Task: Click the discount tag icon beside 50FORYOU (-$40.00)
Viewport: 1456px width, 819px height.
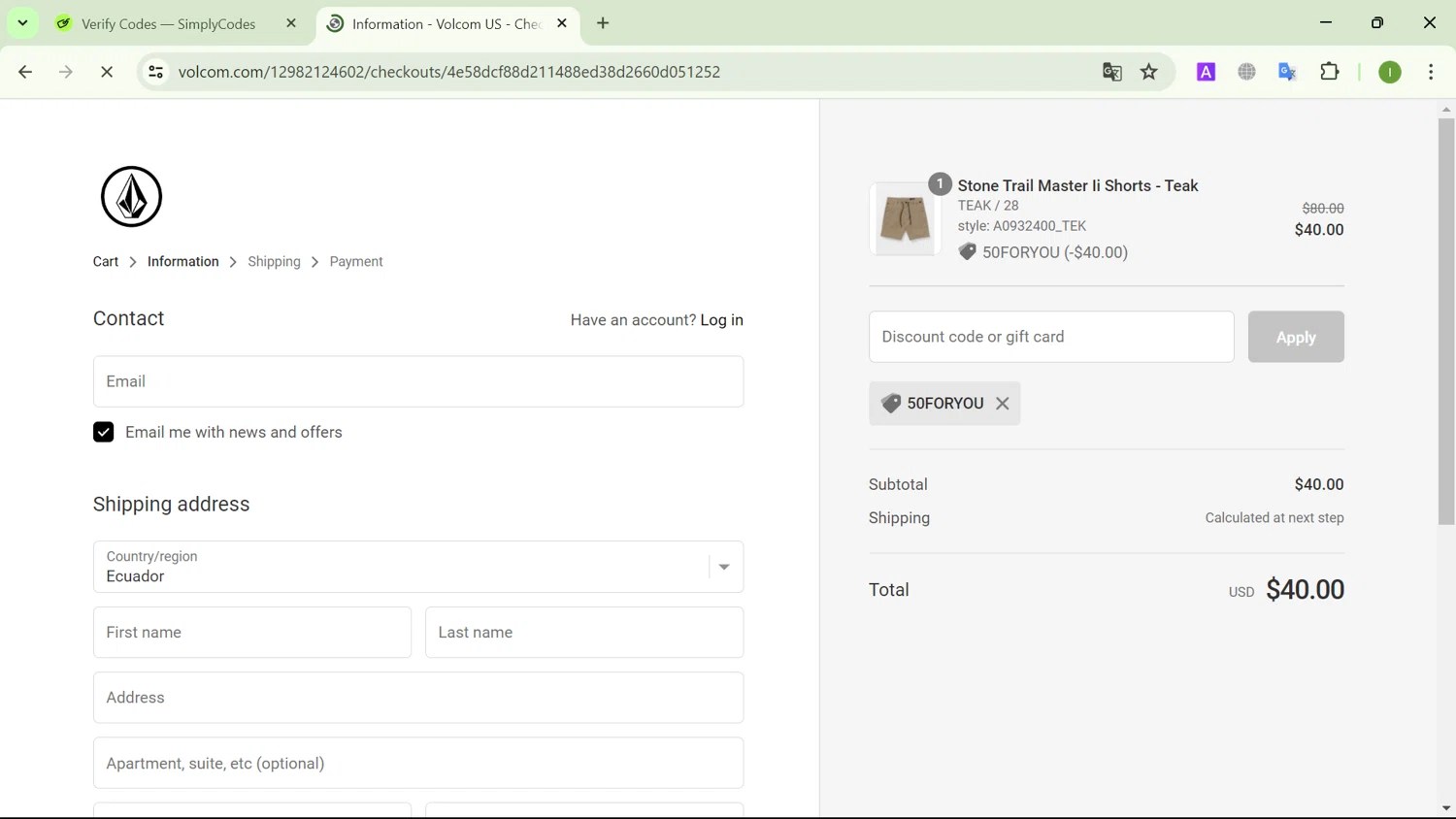Action: (967, 252)
